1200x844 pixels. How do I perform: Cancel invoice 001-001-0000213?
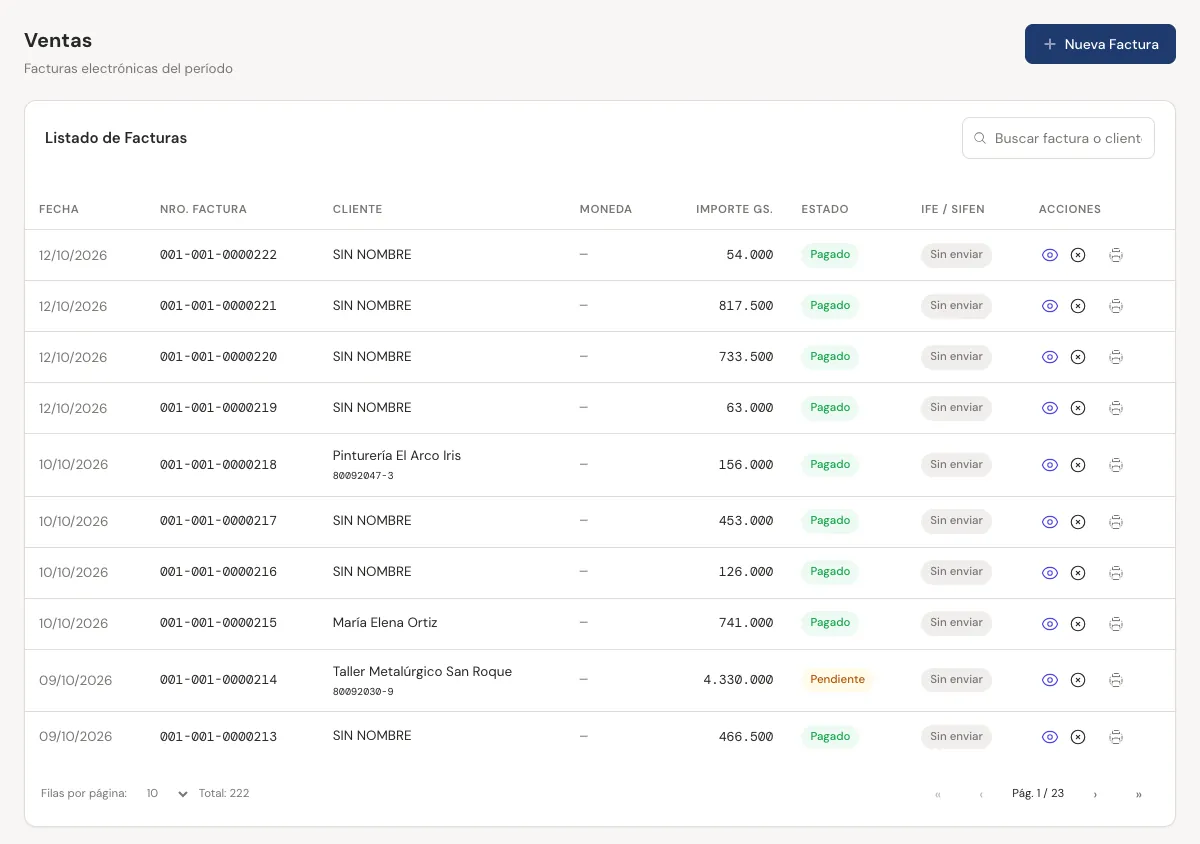coord(1078,737)
